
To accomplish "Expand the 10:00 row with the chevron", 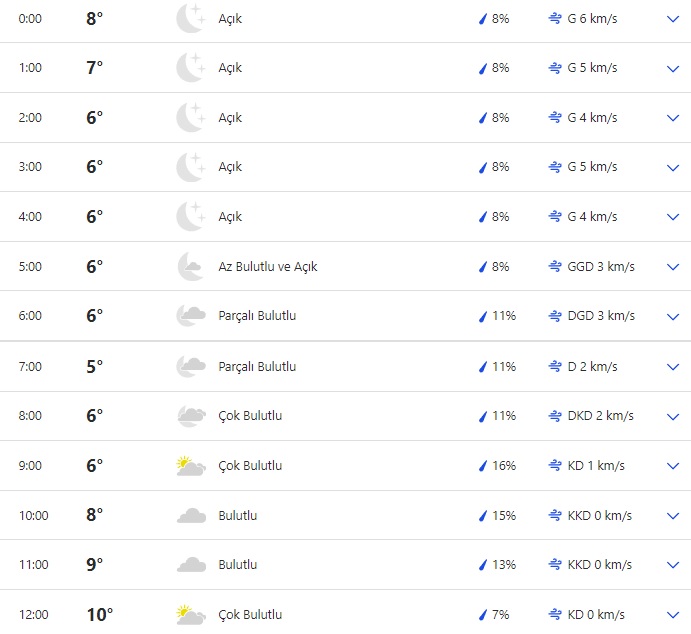I will [x=672, y=515].
